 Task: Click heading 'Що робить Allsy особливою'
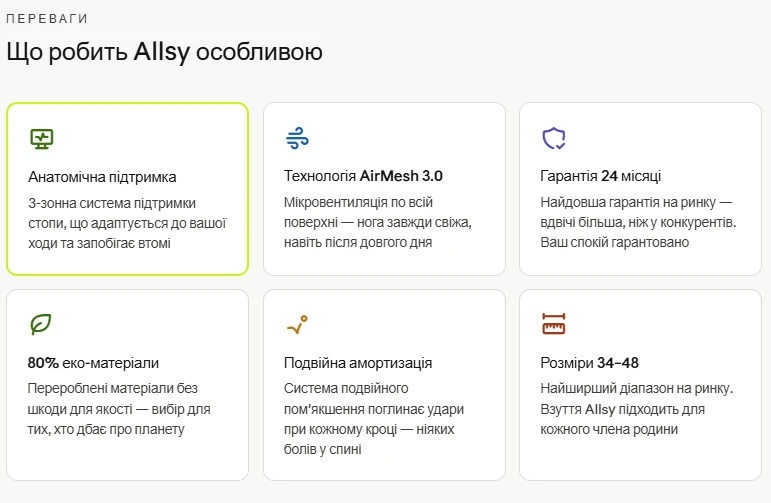coord(165,52)
